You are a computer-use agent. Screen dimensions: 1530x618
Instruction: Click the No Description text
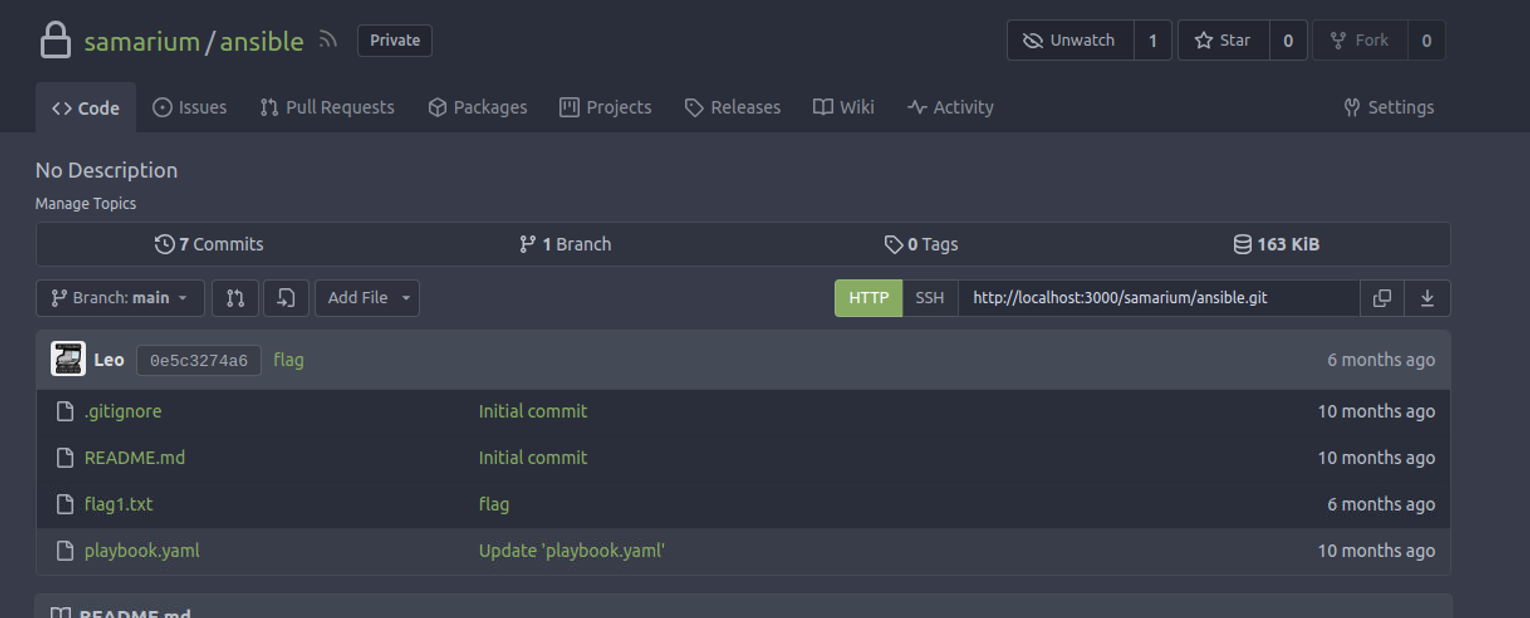(x=106, y=170)
